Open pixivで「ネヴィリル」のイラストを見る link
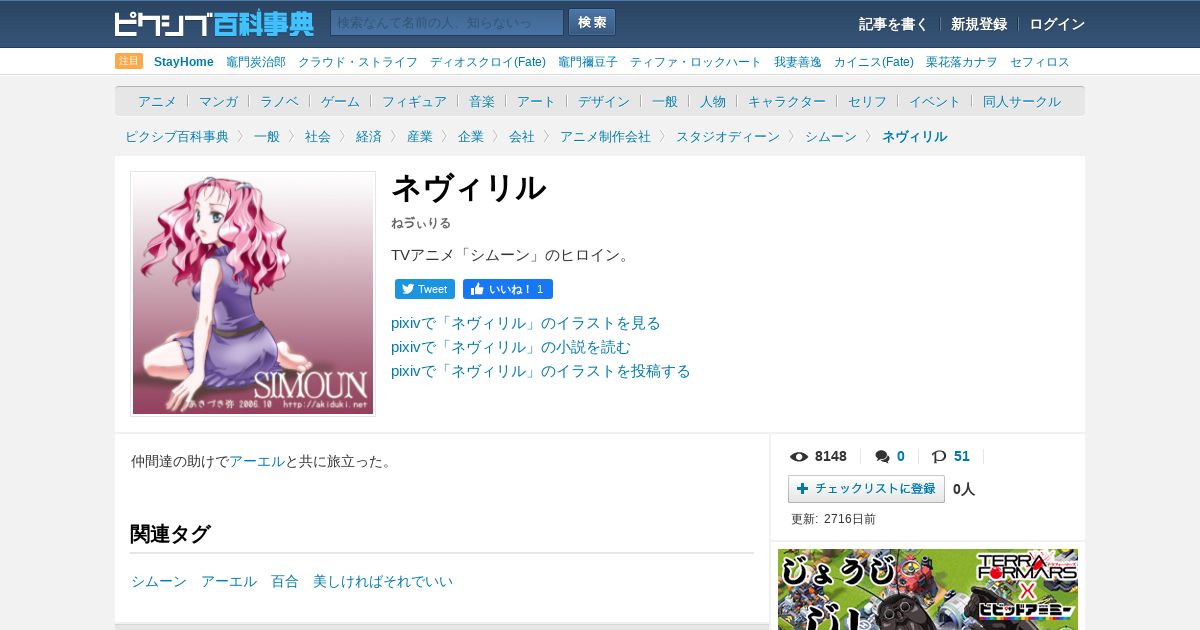The height and width of the screenshot is (630, 1200). tap(526, 323)
